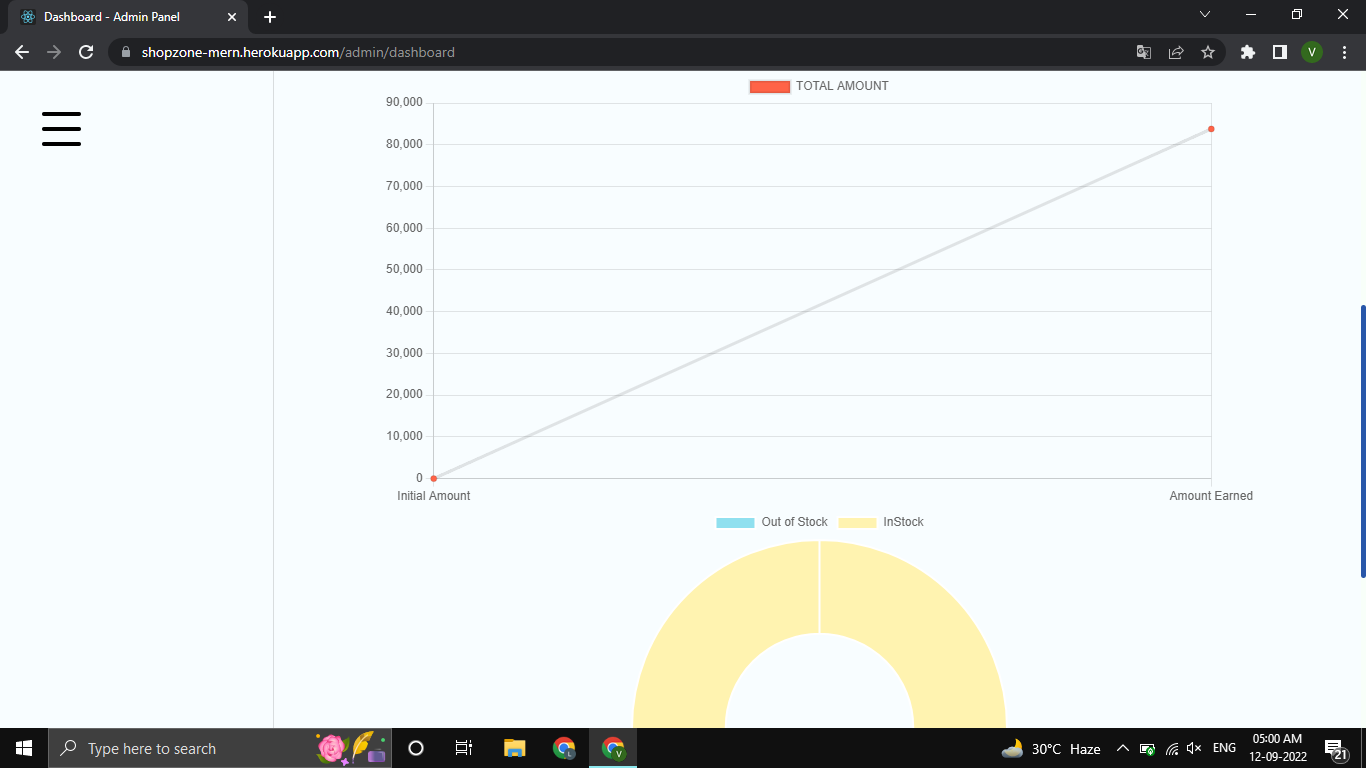Open the hamburger menu in the sidebar
This screenshot has height=768, width=1366.
[61, 129]
